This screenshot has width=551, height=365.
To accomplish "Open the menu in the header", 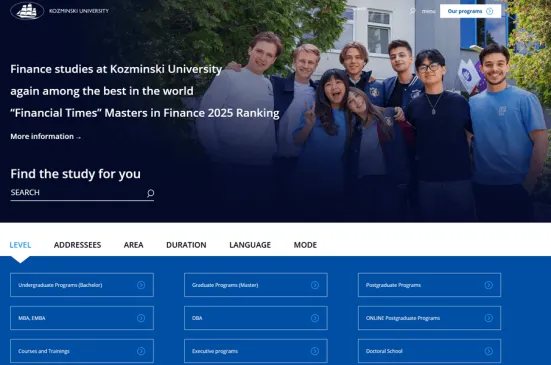I will coord(428,11).
